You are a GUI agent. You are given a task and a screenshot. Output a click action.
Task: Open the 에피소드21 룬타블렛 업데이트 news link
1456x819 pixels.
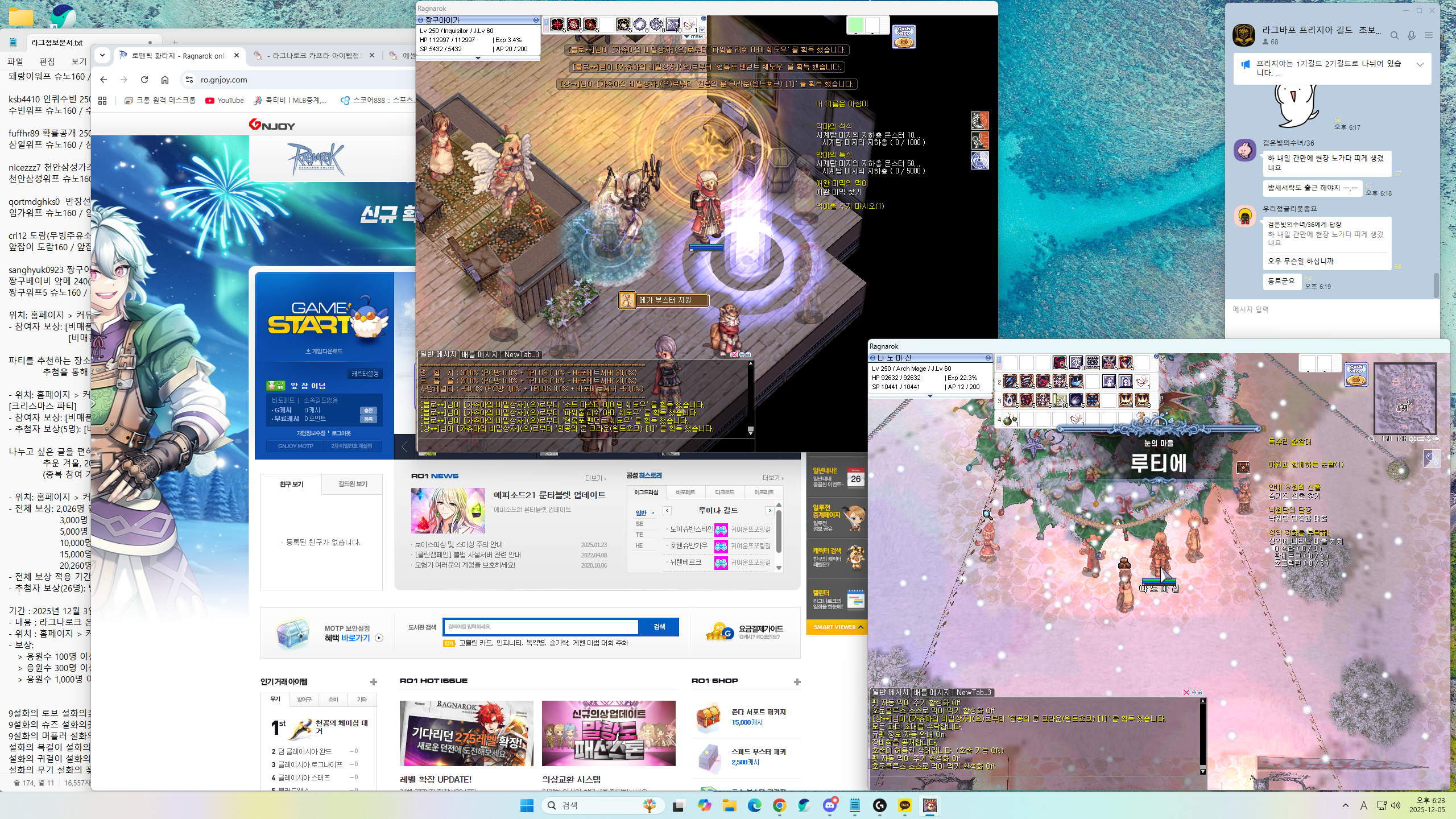pyautogui.click(x=549, y=495)
